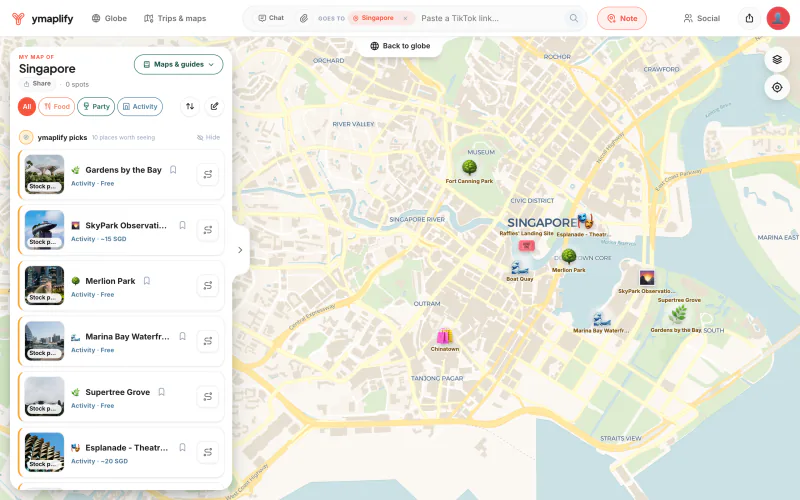Click the Marina Bay Waterfront marker
Image resolution: width=800 pixels, height=500 pixels.
click(x=602, y=319)
